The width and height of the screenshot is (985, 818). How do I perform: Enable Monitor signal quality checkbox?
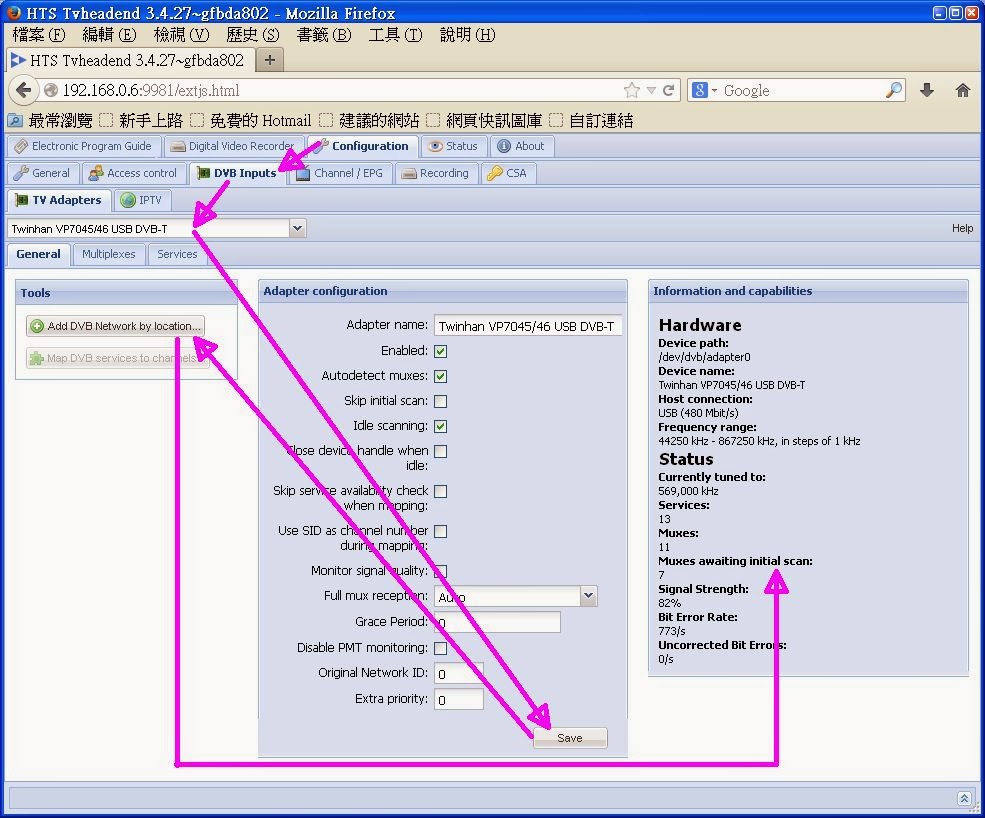click(x=440, y=572)
